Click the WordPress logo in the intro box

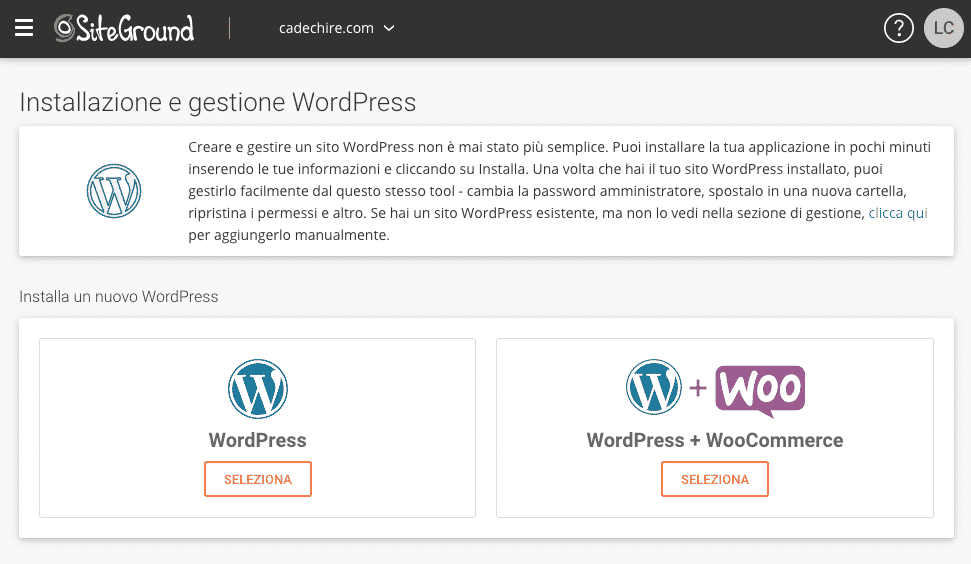(114, 191)
